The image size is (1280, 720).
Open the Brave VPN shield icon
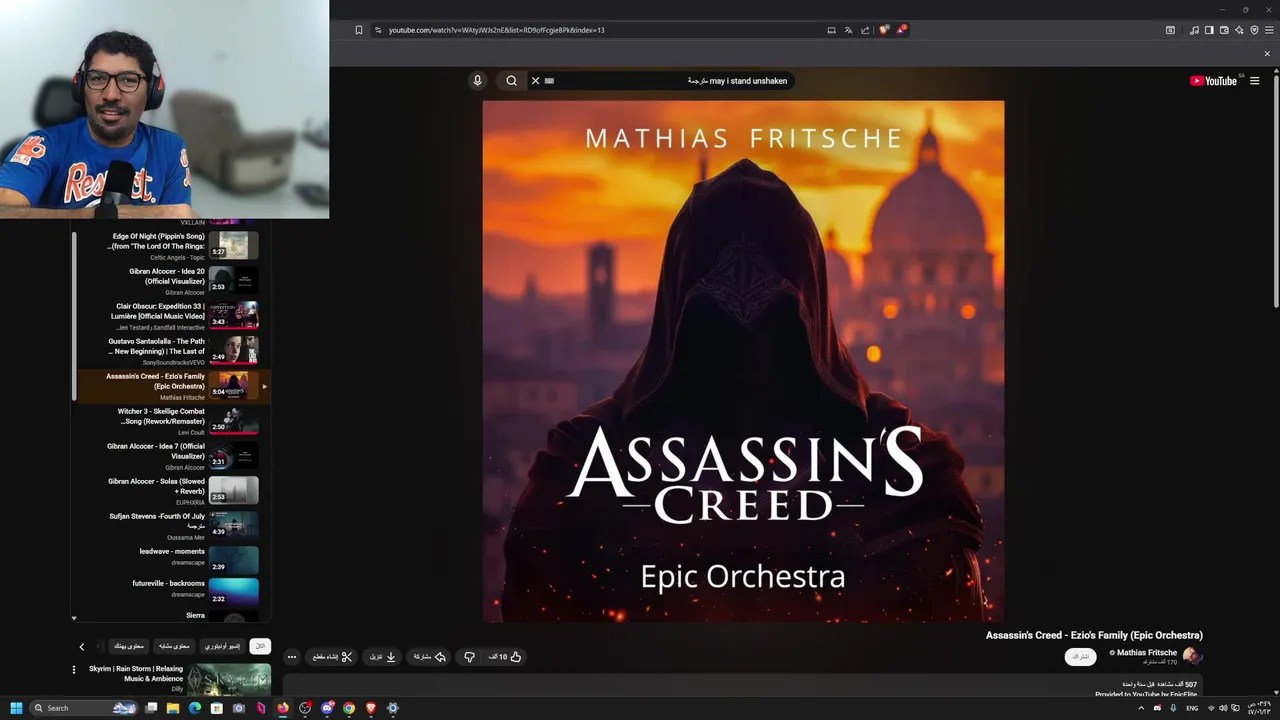(1254, 30)
